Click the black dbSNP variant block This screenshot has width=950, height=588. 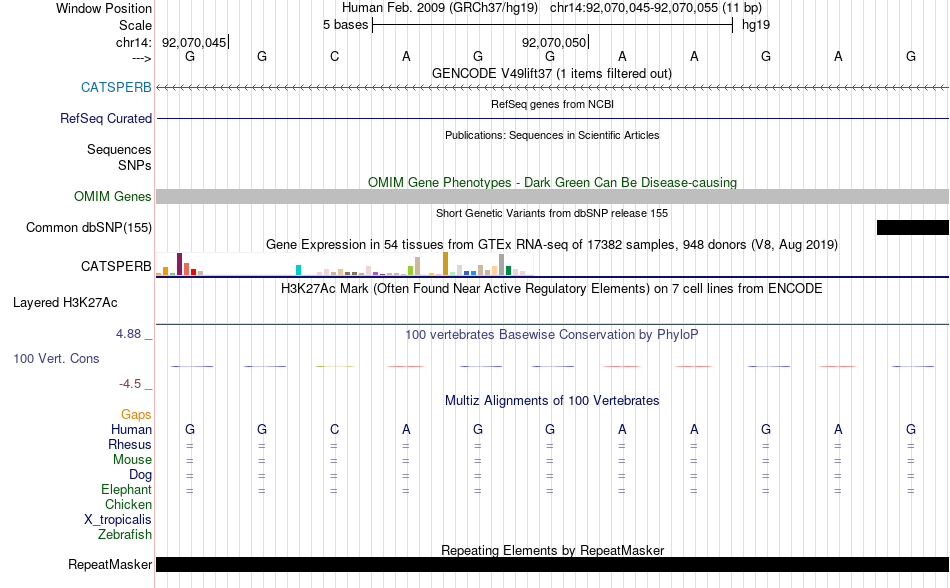click(x=912, y=228)
